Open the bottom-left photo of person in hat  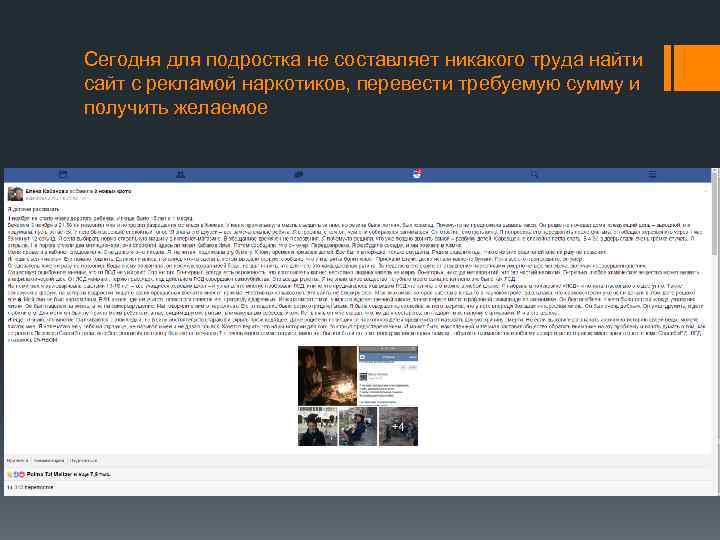point(317,427)
